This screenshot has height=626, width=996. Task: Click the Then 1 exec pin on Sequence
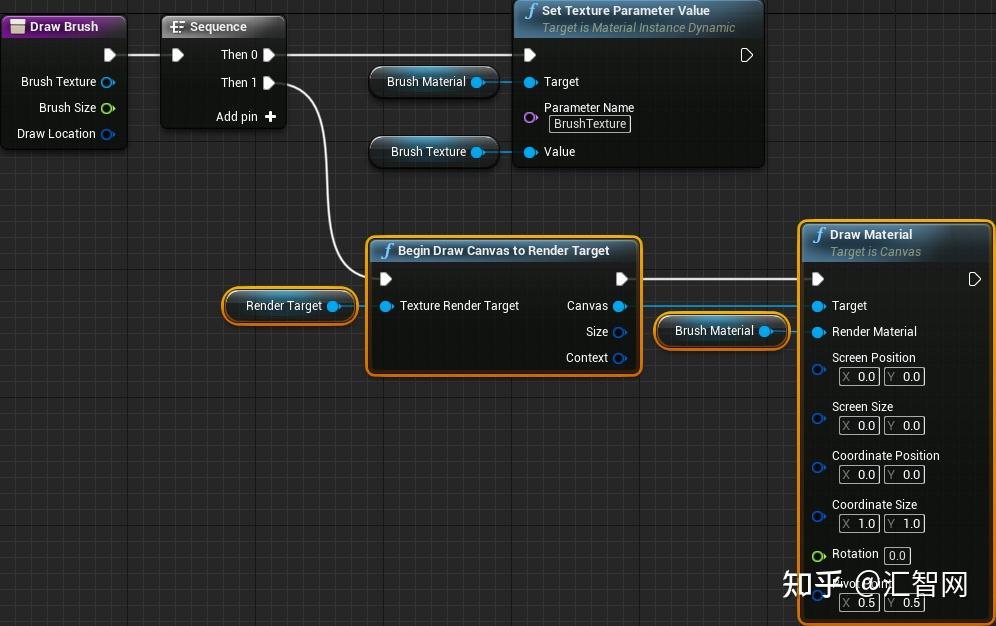[x=267, y=83]
